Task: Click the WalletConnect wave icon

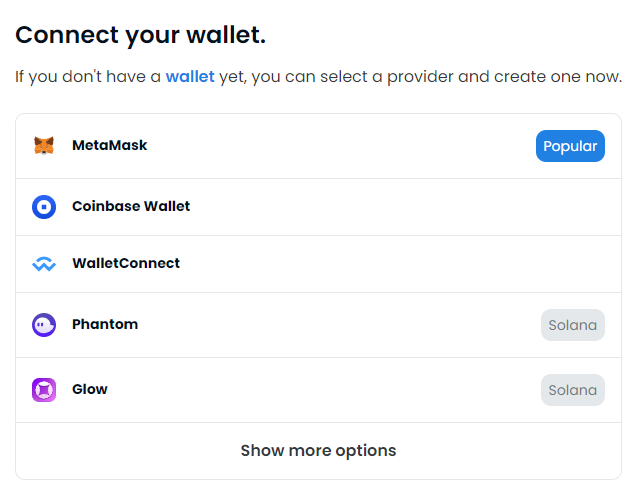Action: (44, 264)
